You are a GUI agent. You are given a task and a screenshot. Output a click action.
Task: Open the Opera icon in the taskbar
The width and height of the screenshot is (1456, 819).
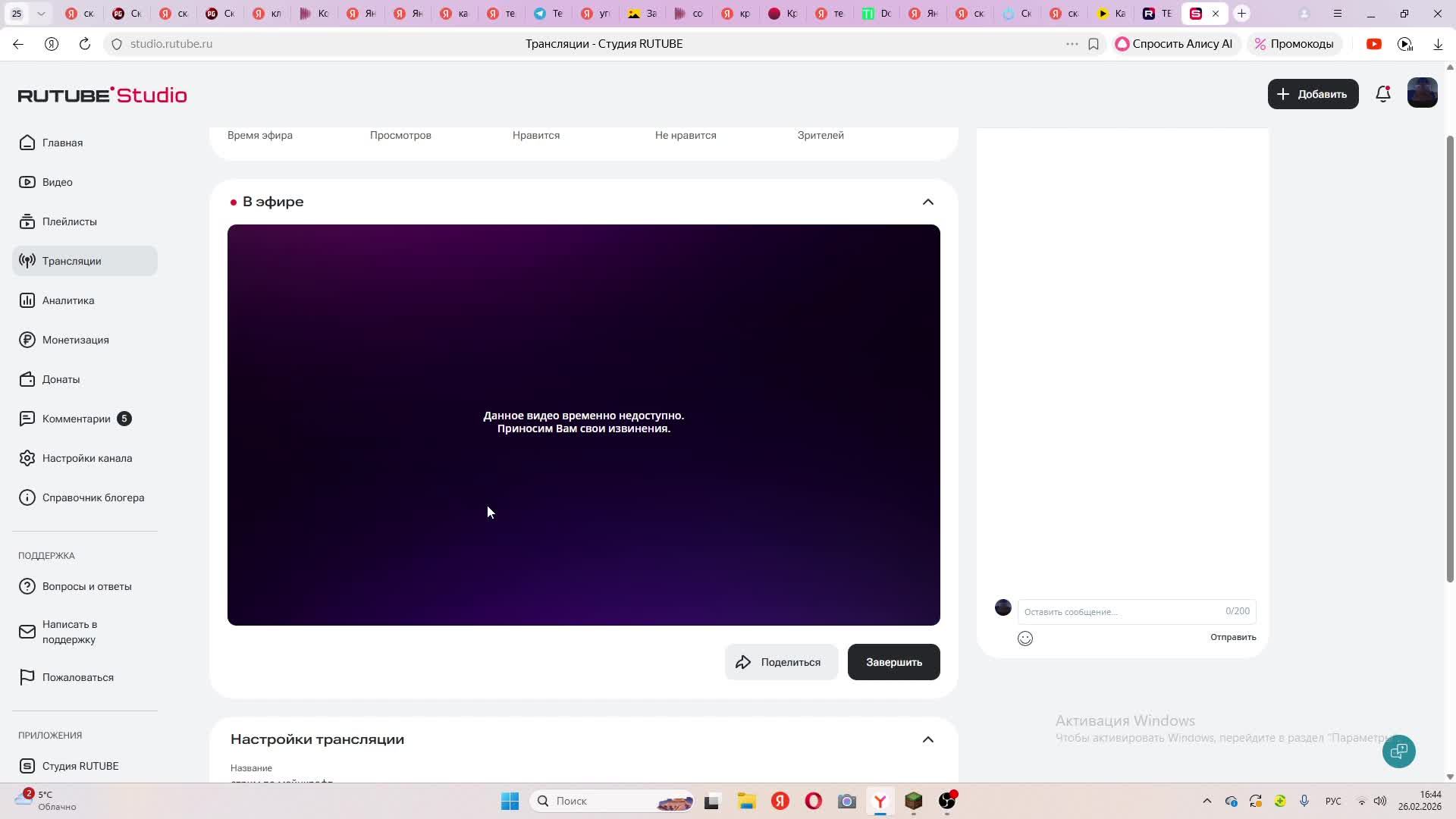coord(813,801)
